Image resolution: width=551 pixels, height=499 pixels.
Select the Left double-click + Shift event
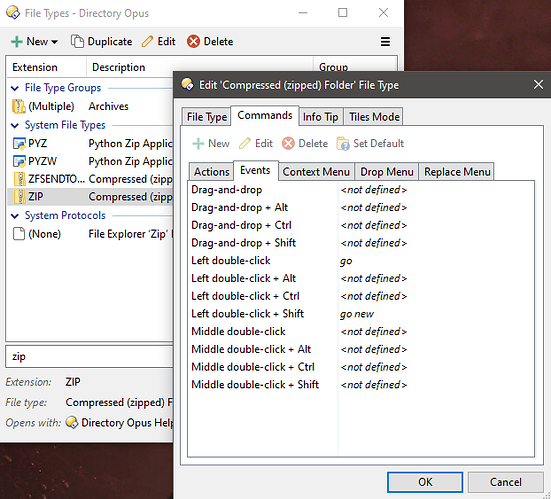pos(361,314)
